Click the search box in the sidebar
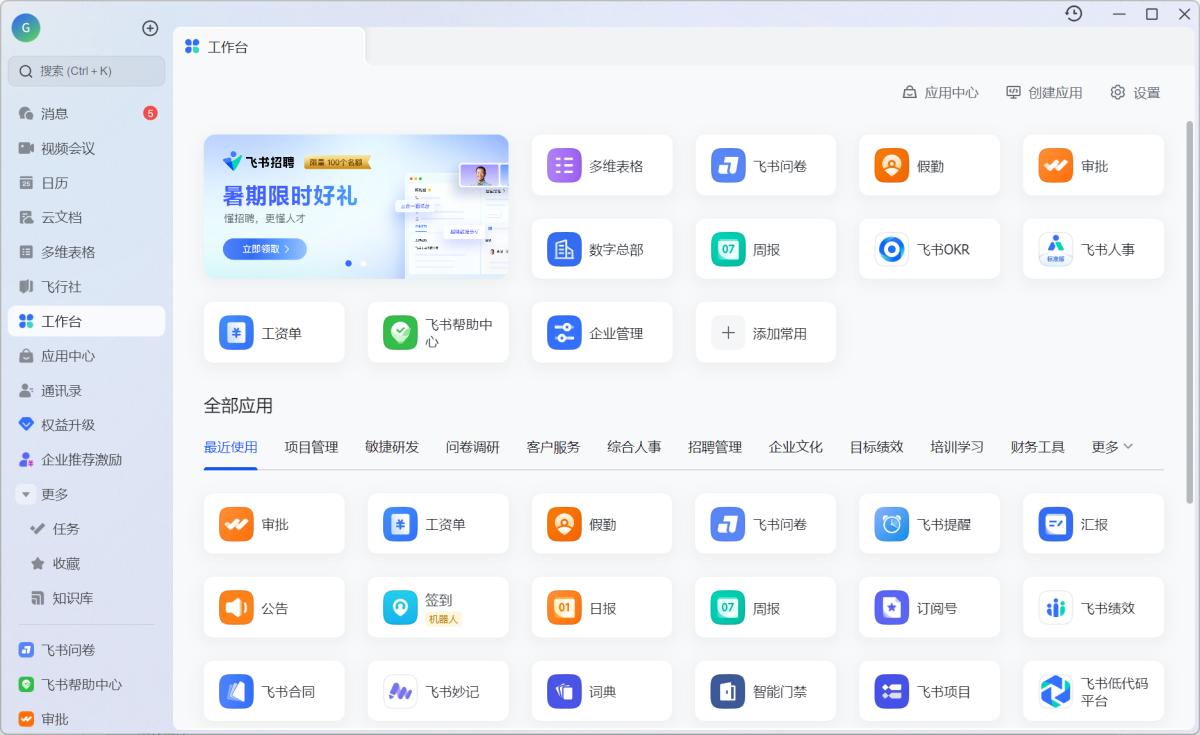The height and width of the screenshot is (735, 1200). pyautogui.click(x=86, y=71)
